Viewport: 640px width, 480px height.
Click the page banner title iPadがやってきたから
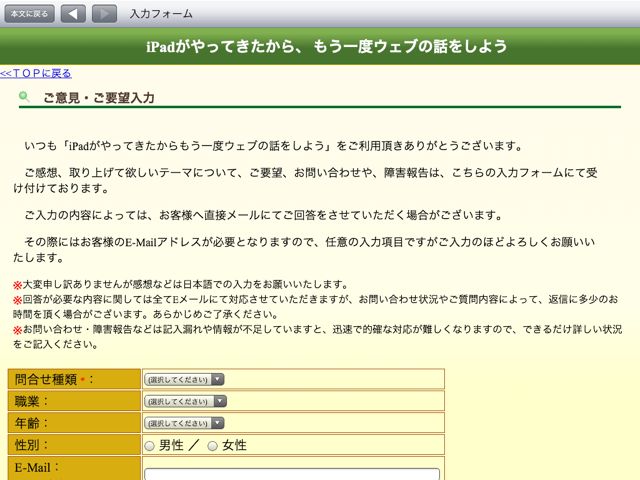[327, 46]
